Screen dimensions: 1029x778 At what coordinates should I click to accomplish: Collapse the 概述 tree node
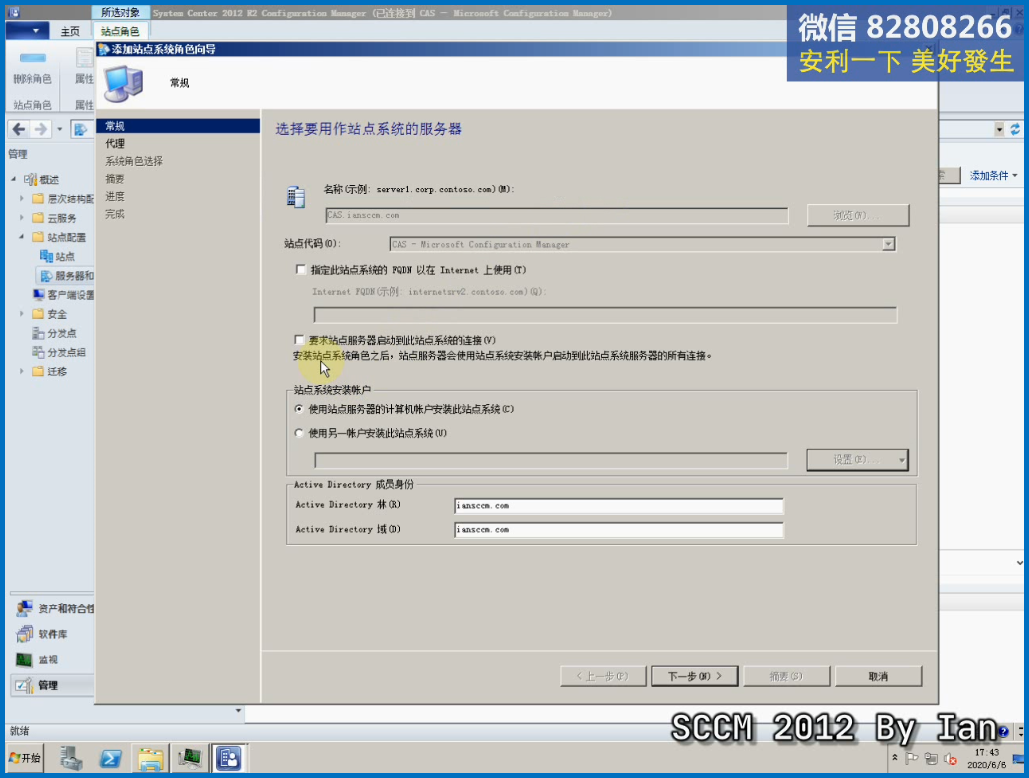point(14,179)
